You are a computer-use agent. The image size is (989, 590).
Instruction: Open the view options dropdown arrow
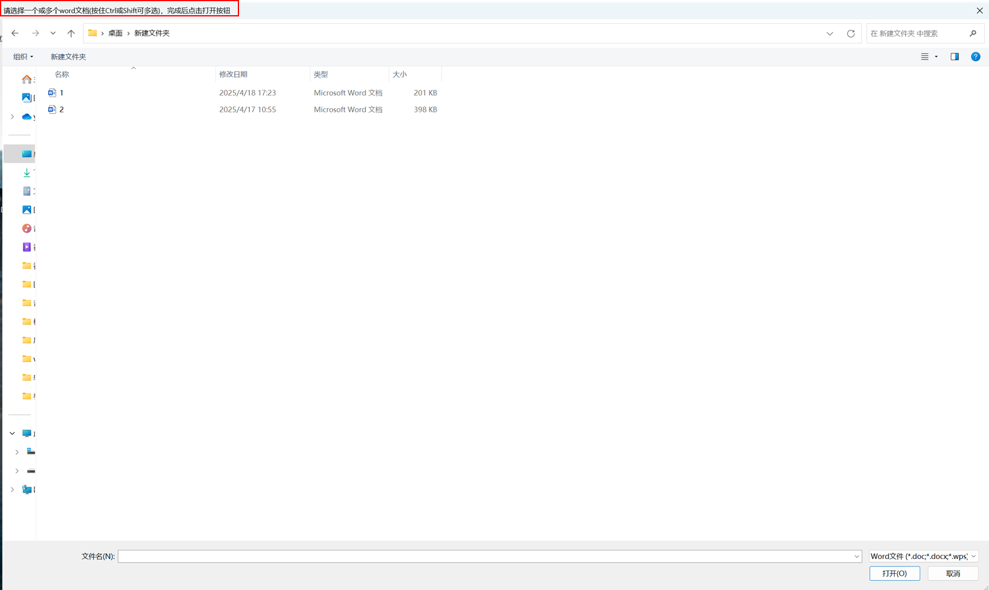click(x=936, y=57)
